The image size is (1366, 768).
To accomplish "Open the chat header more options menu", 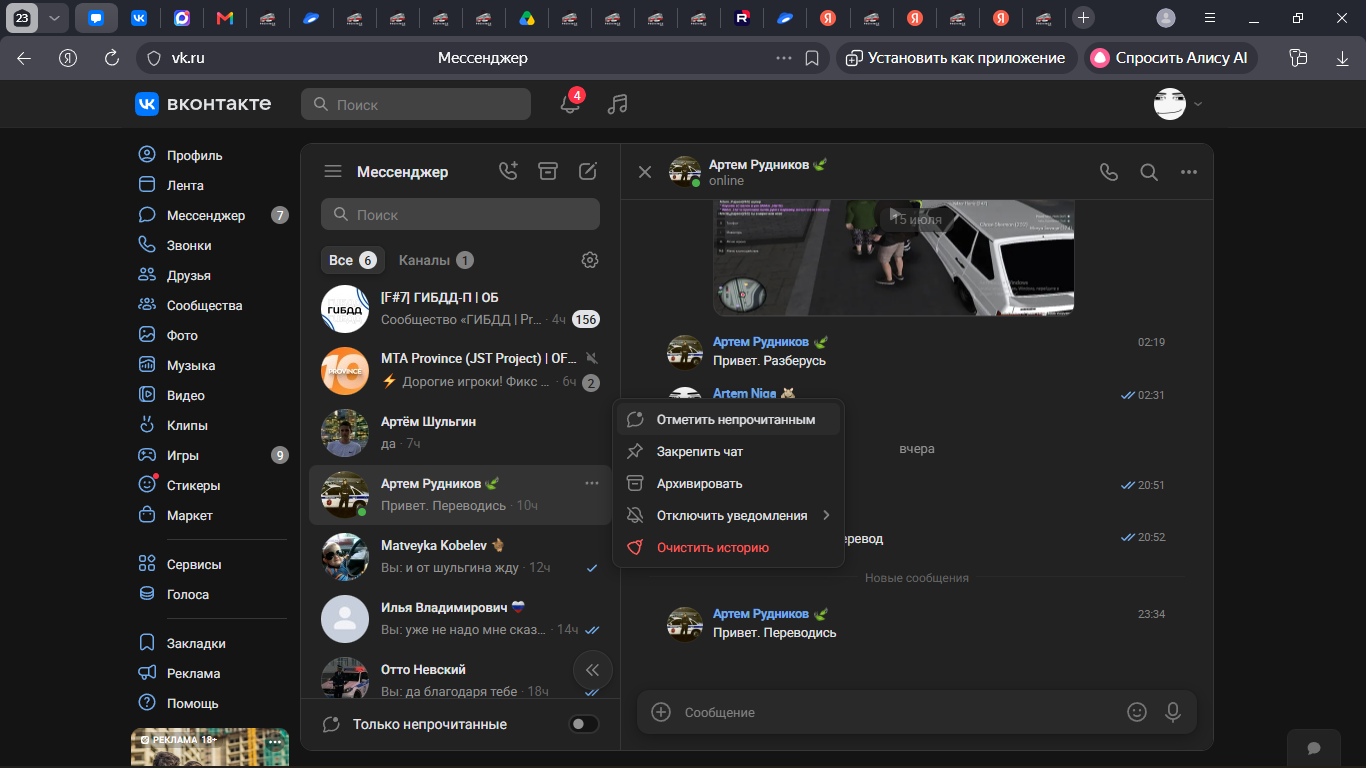I will [x=1189, y=172].
